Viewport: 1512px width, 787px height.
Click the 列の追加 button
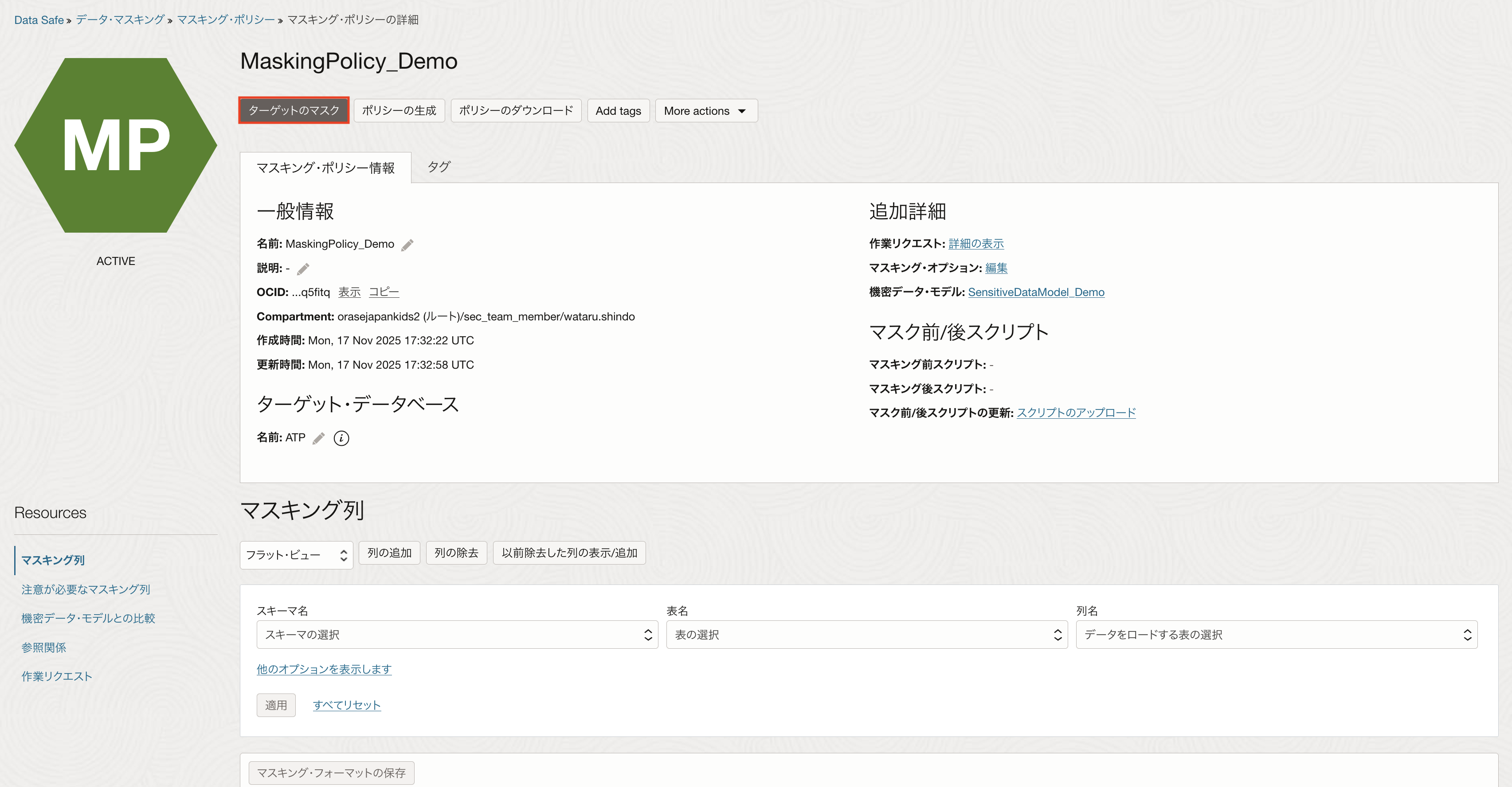[x=389, y=553]
